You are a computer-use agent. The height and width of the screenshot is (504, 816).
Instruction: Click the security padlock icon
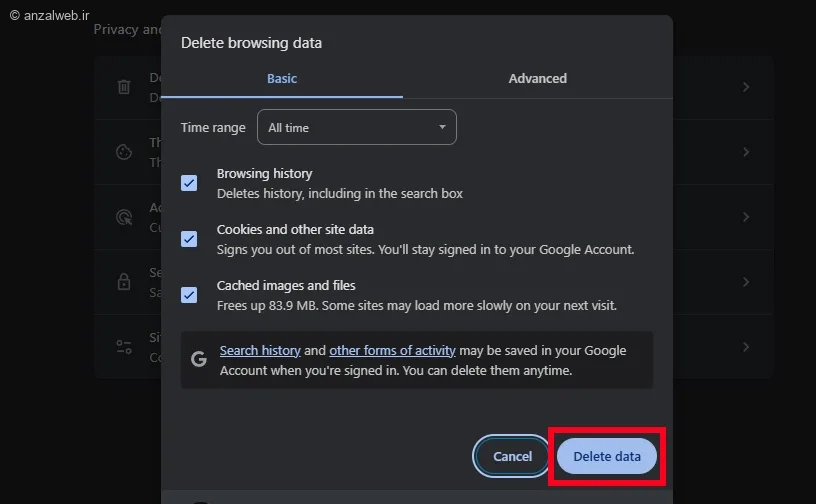[x=124, y=281]
